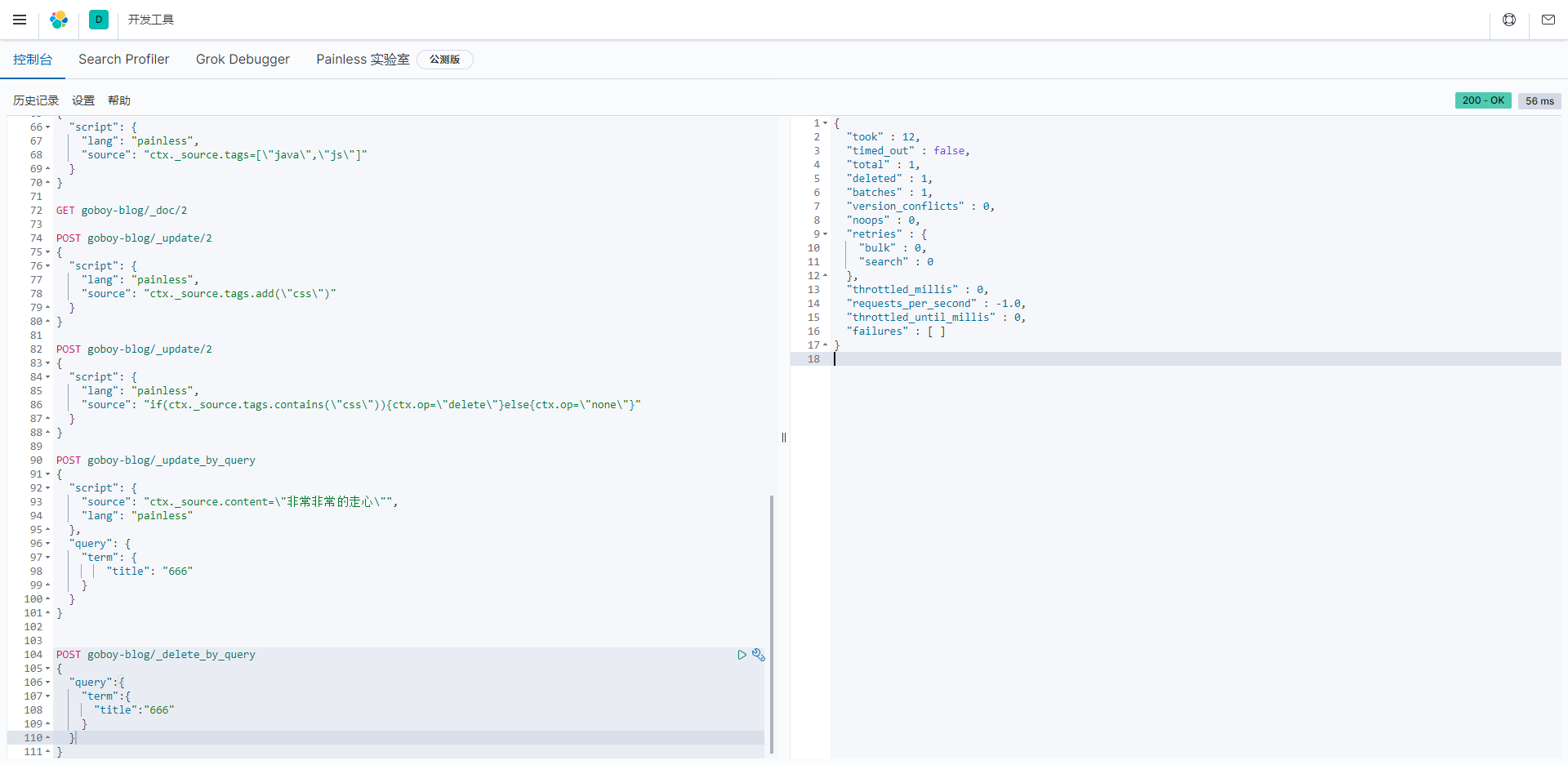Image resolution: width=1568 pixels, height=765 pixels.
Task: Click the POST goboy-blog/_delete_by_query request line
Action: (156, 655)
